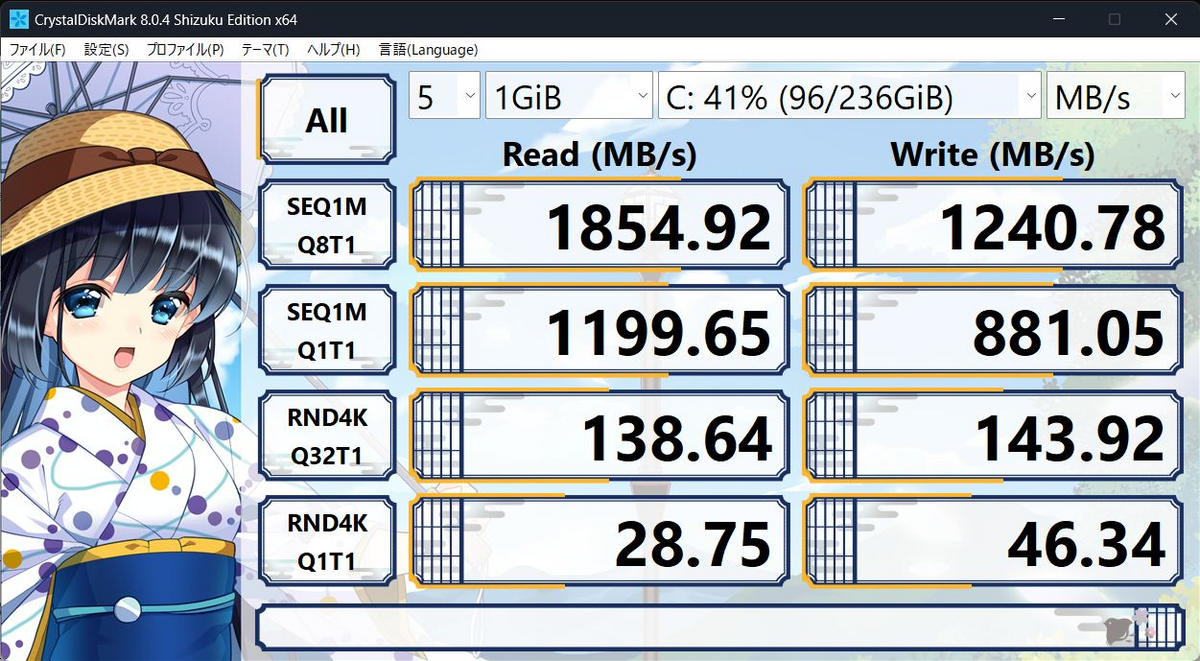
Task: Expand the drive selector showing C: 41%
Action: click(850, 96)
